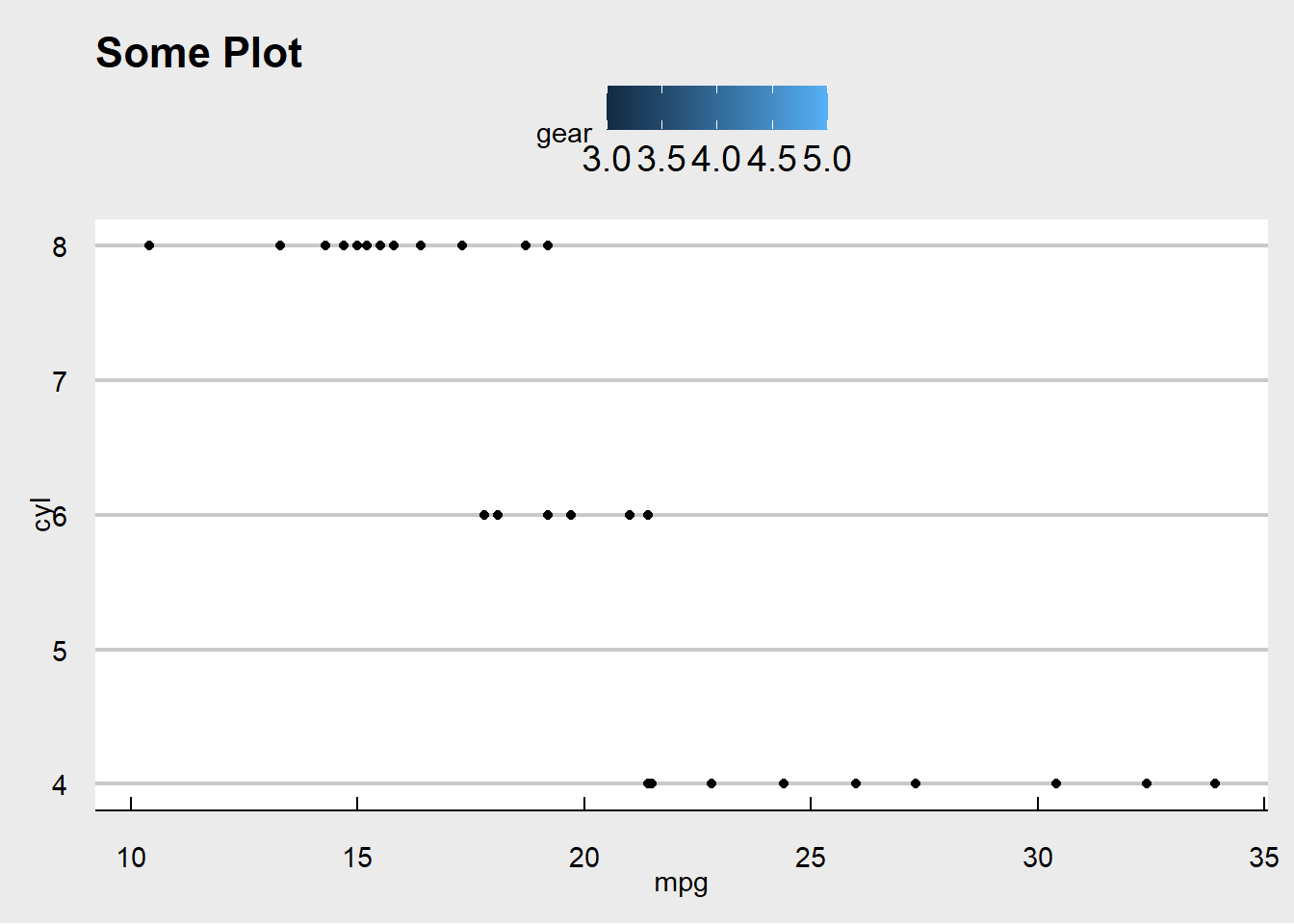The image size is (1294, 924).
Task: Click the y-axis tick label 5
Action: coord(60,652)
